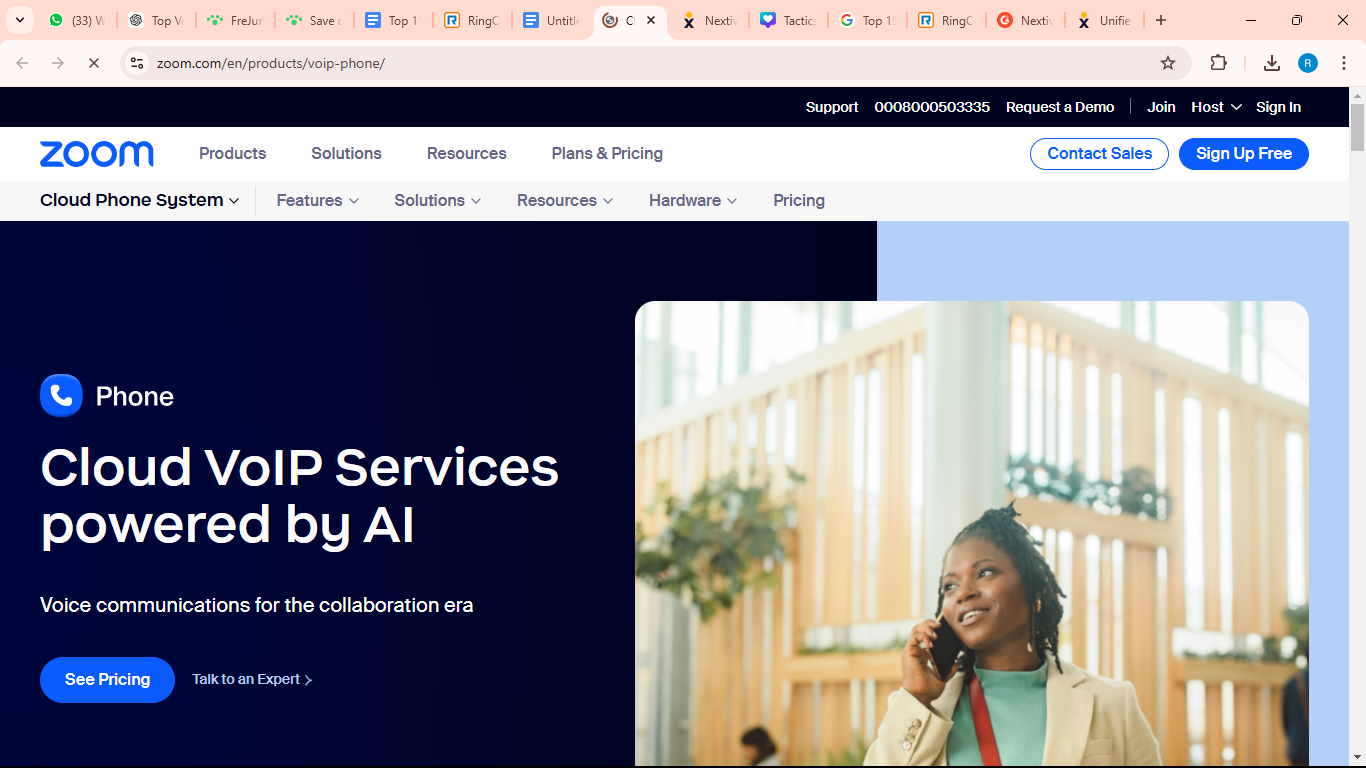Click the Chrome profile avatar
Viewport: 1366px width, 768px height.
click(x=1307, y=63)
